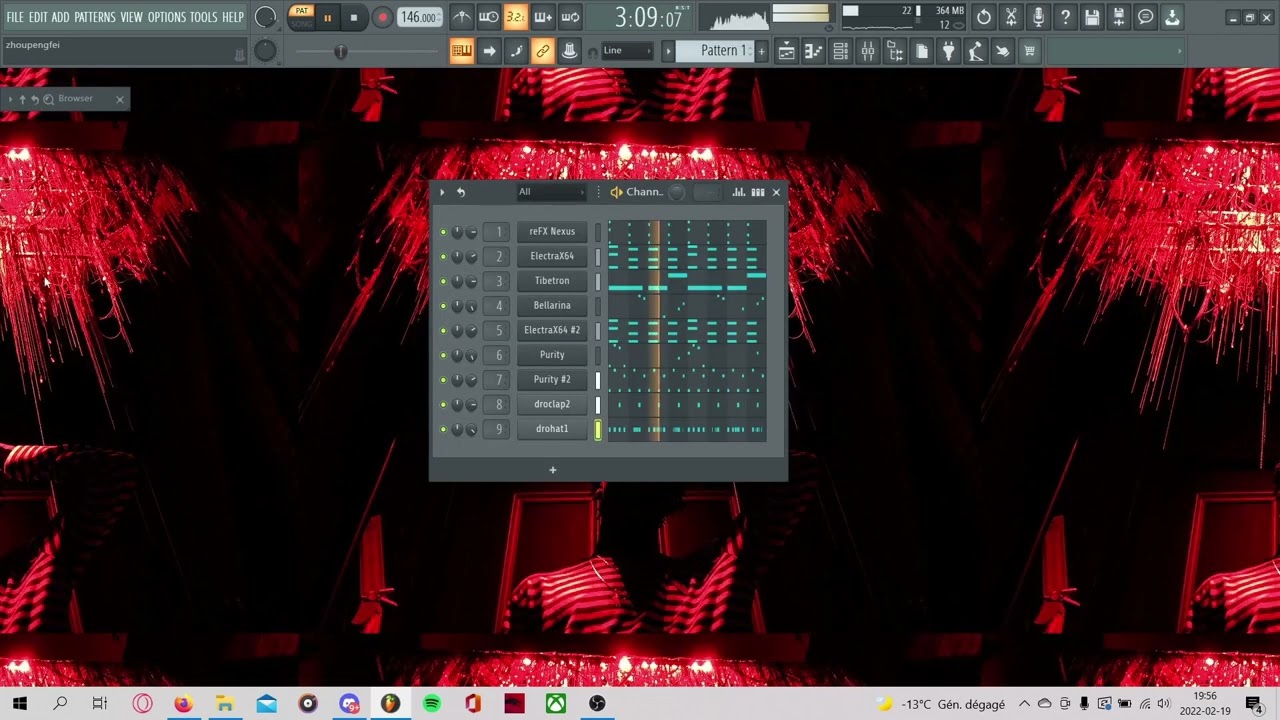Click the microphone one-click recording icon
The image size is (1280, 720).
(x=1038, y=17)
